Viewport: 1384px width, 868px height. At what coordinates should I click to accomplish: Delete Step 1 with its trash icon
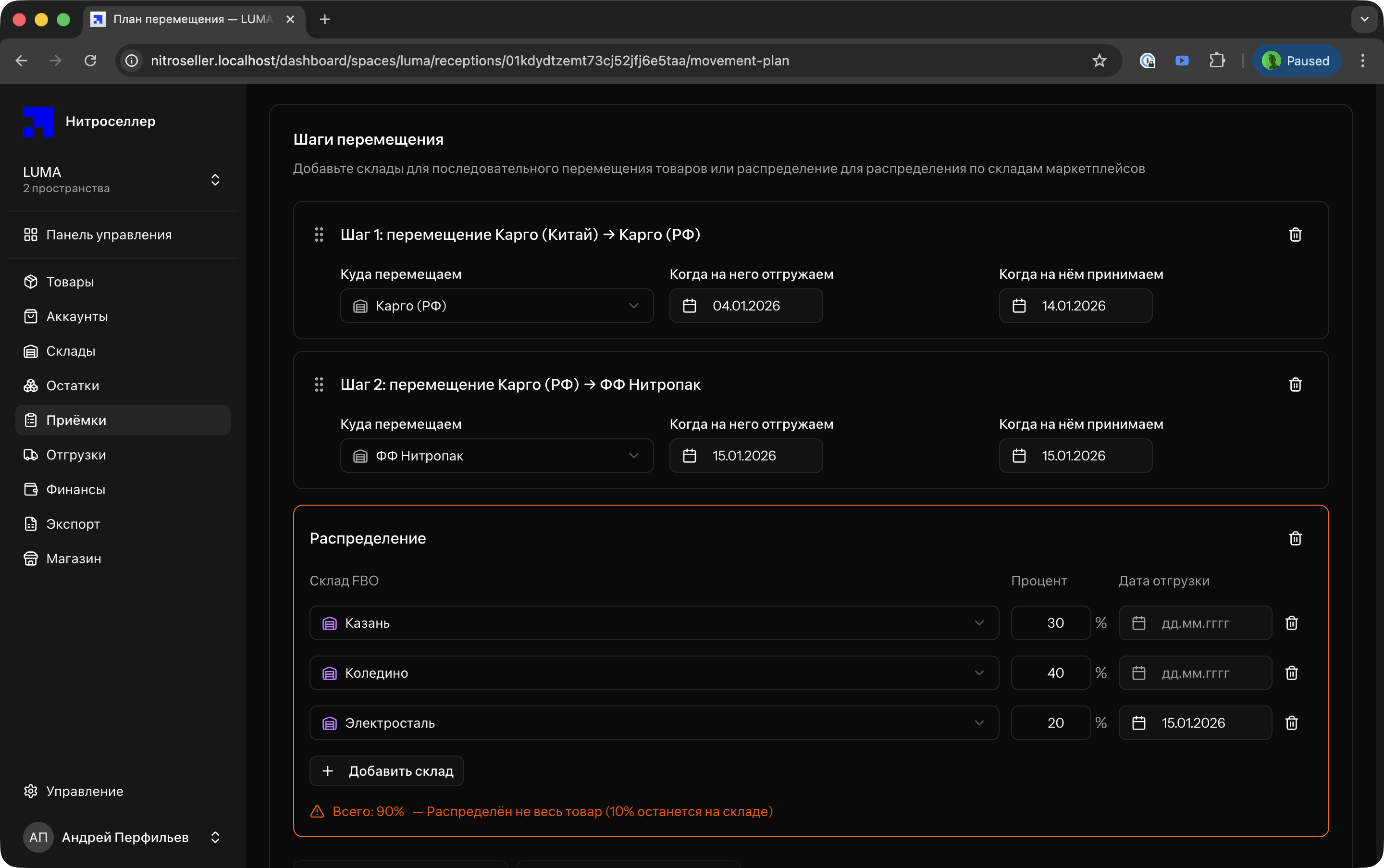click(x=1295, y=235)
